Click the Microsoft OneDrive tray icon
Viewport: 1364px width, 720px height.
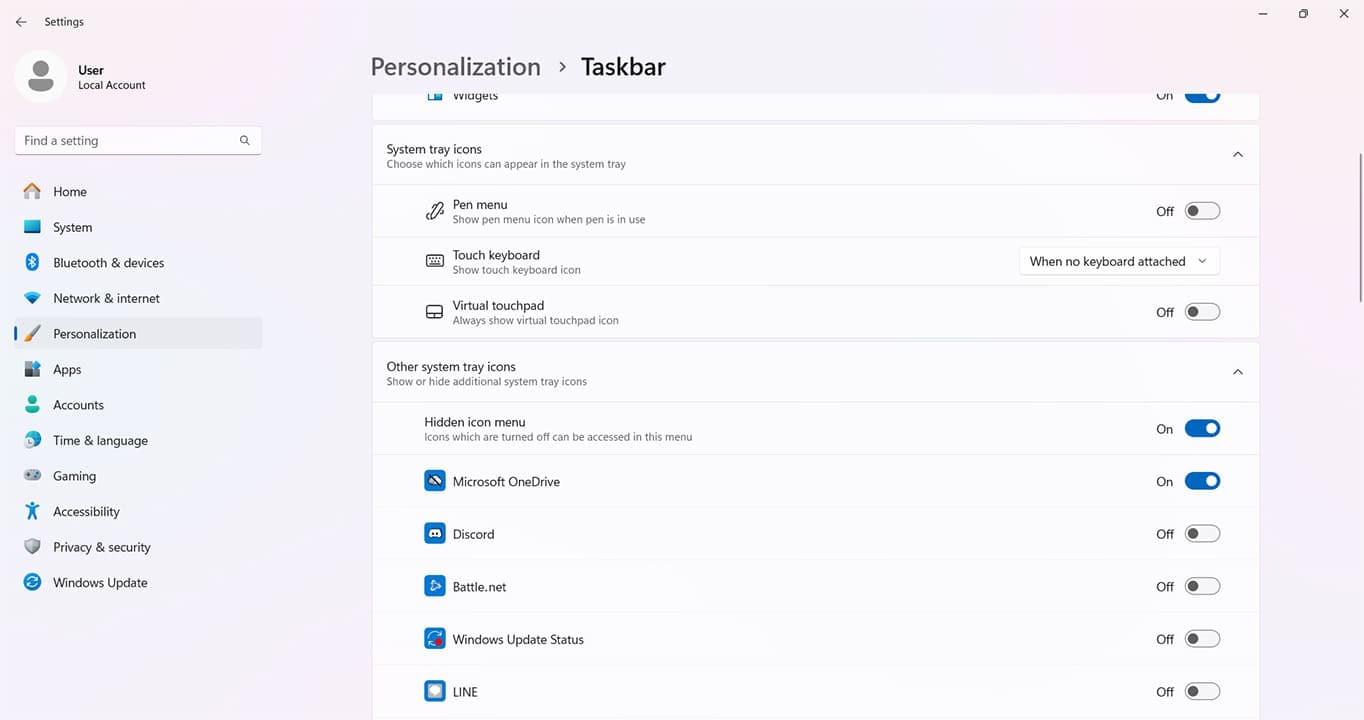(x=434, y=480)
